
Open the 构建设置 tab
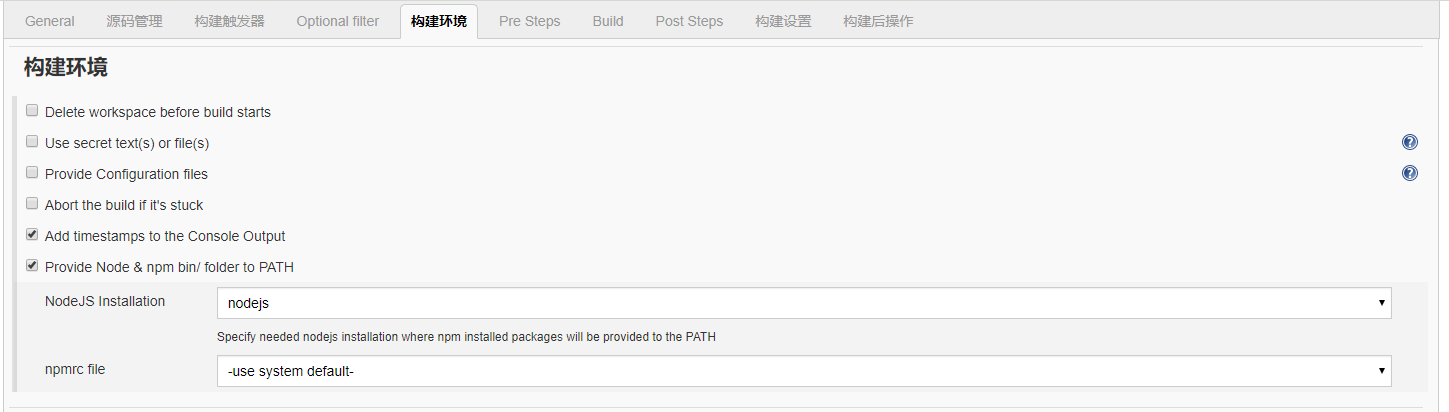click(x=783, y=21)
